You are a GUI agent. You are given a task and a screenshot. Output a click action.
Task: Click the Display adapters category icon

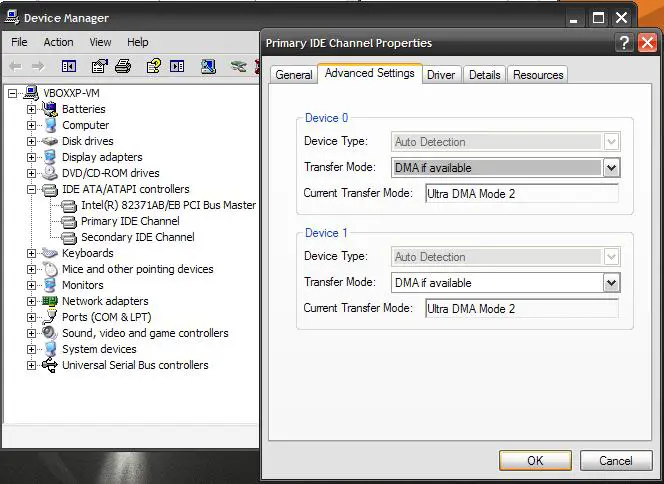tap(50, 157)
